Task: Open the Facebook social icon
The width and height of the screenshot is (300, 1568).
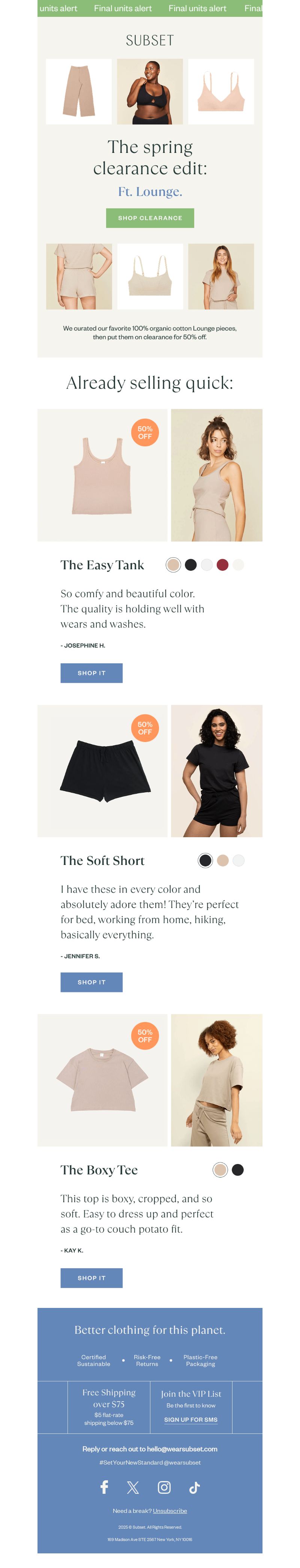Action: pos(104,1487)
